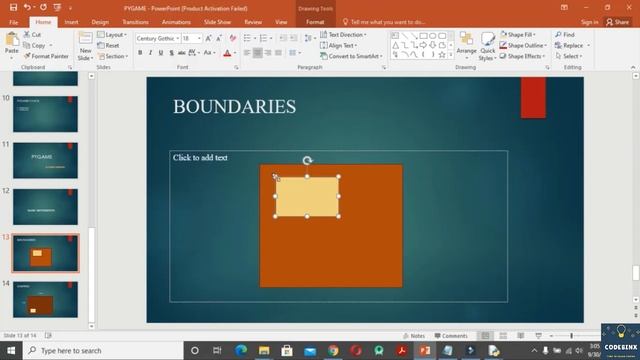Open the Drawing Tools Format tab

(x=315, y=22)
